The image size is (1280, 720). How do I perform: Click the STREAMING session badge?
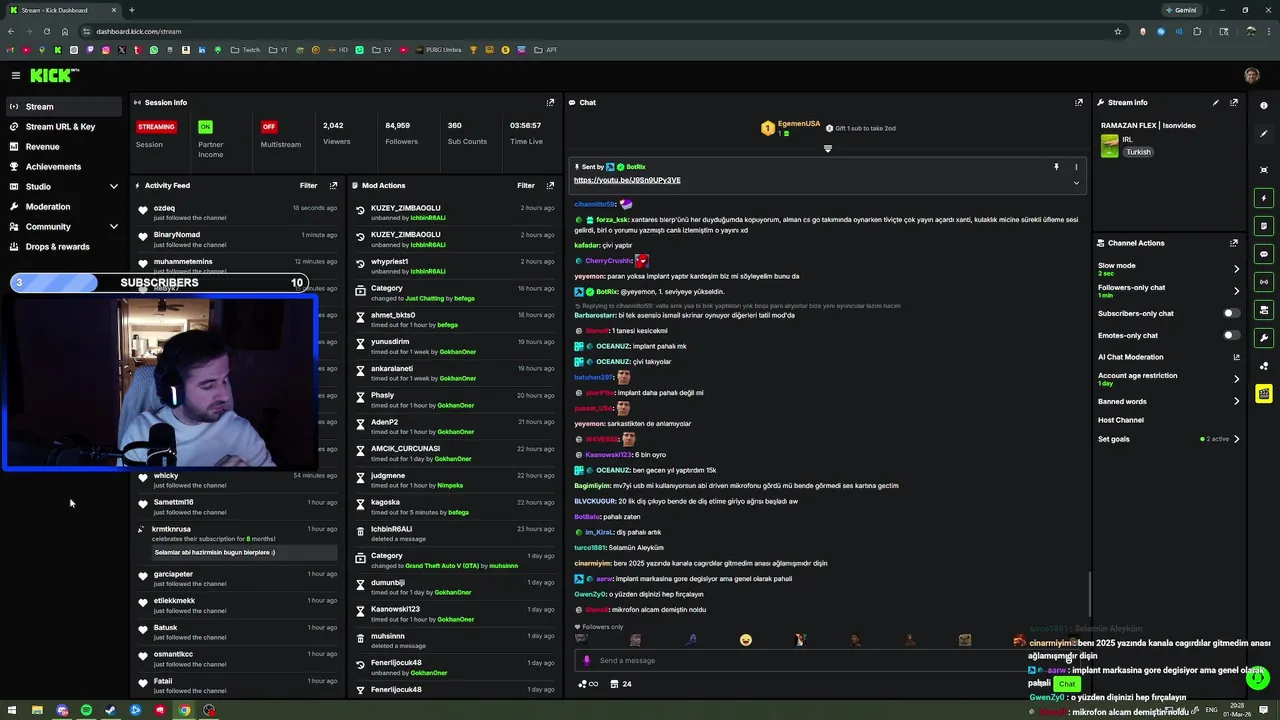(x=156, y=127)
